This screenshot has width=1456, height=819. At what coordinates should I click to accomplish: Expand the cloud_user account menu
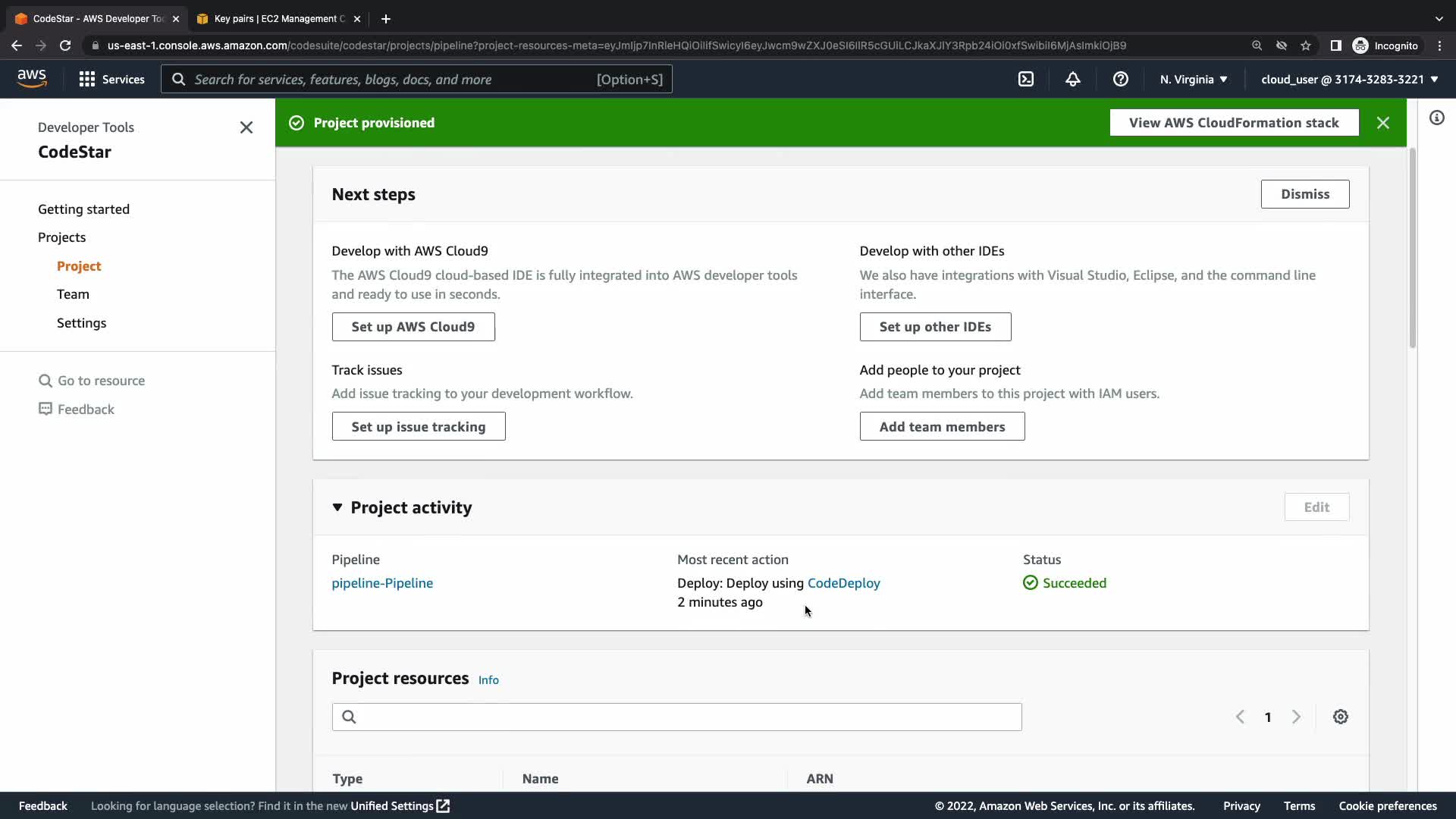1349,79
